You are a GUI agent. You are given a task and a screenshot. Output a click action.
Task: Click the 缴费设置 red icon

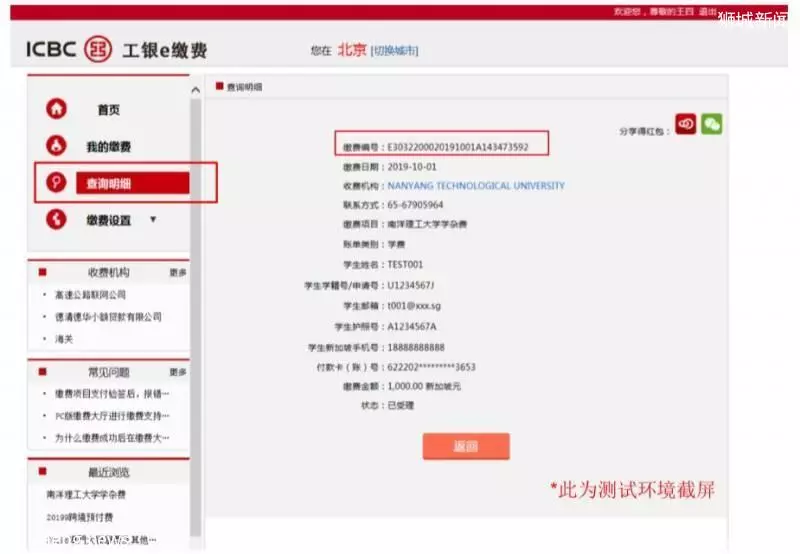[x=56, y=219]
